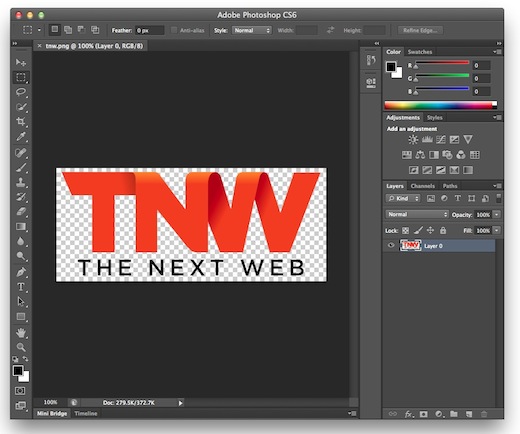Toggle the Anti-alias checkbox

174,30
